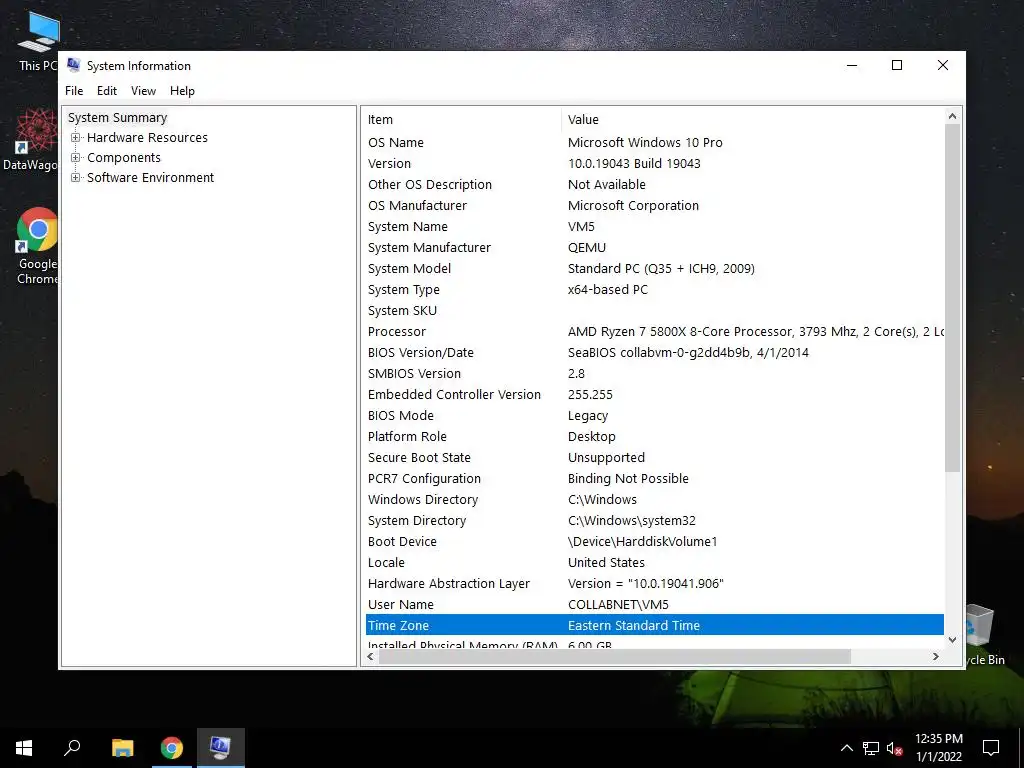Viewport: 1024px width, 768px height.
Task: Click the vertical scrollbar down arrow
Action: [952, 640]
